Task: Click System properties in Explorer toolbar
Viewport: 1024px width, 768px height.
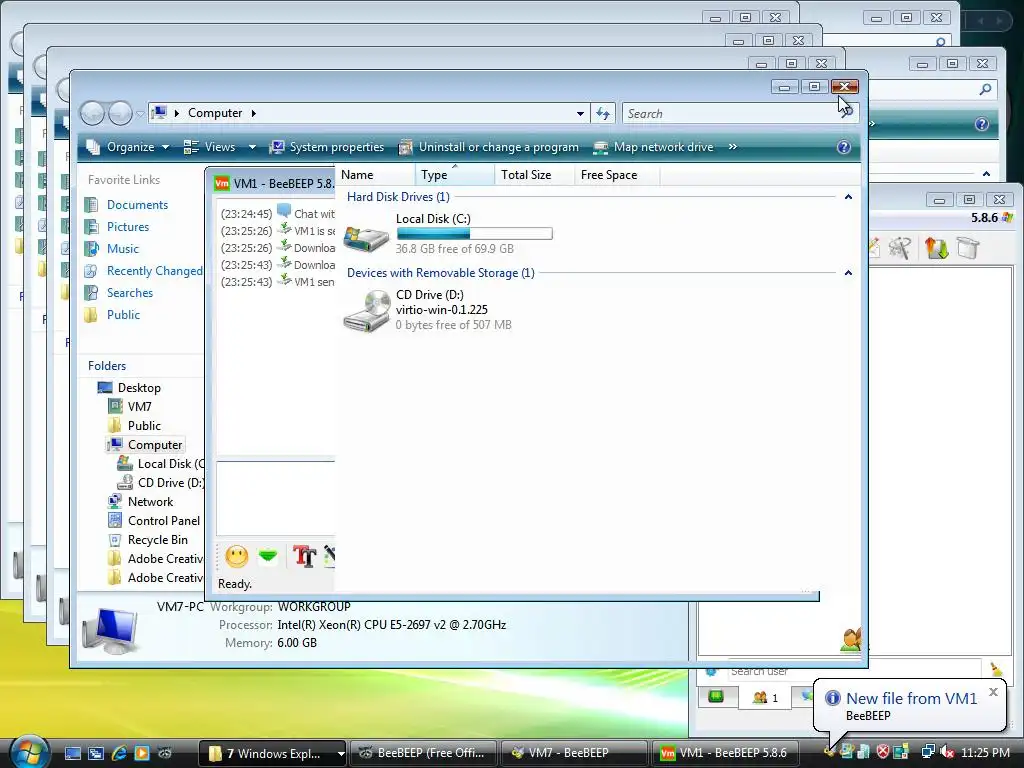Action: [x=327, y=147]
